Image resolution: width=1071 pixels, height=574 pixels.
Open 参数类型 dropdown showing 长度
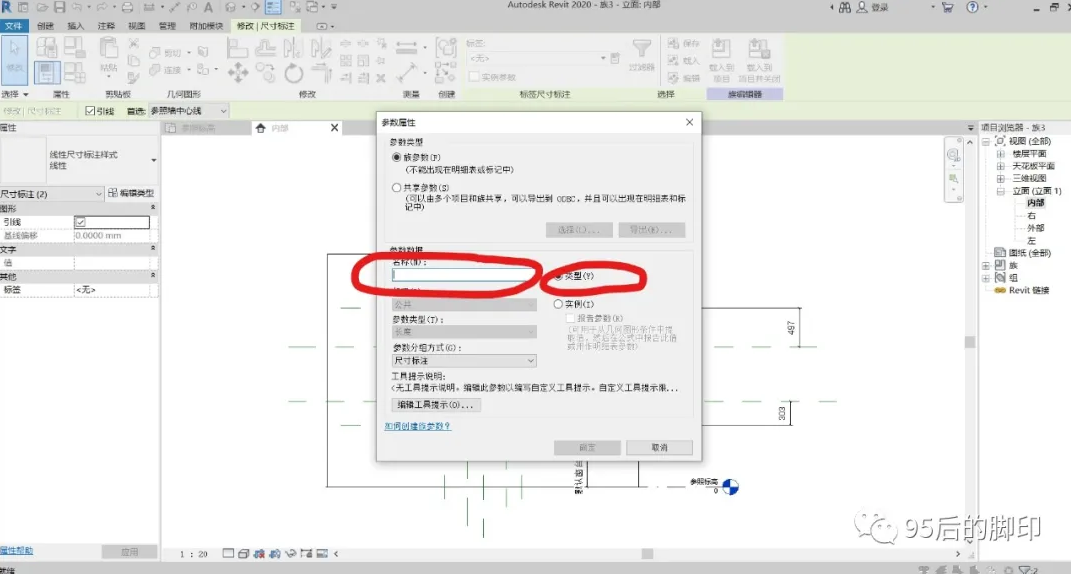(464, 331)
